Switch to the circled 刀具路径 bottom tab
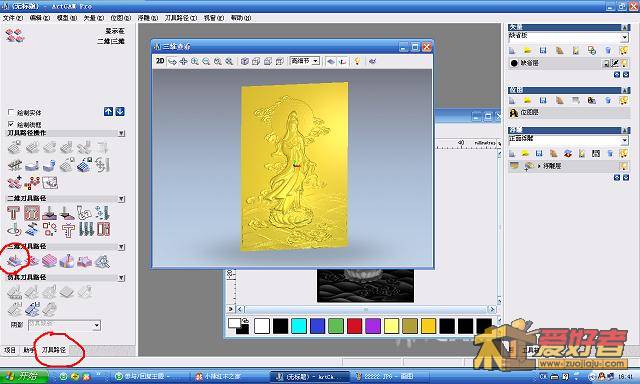 pos(53,350)
